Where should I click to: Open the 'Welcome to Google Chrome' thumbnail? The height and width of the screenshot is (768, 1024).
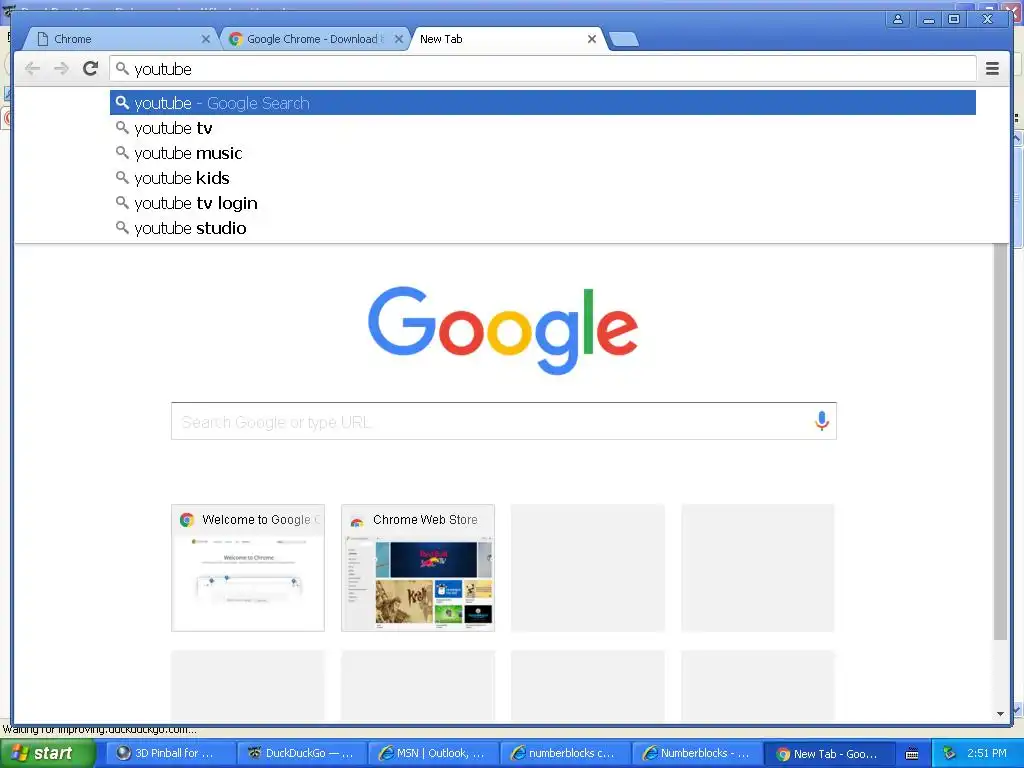tap(248, 568)
